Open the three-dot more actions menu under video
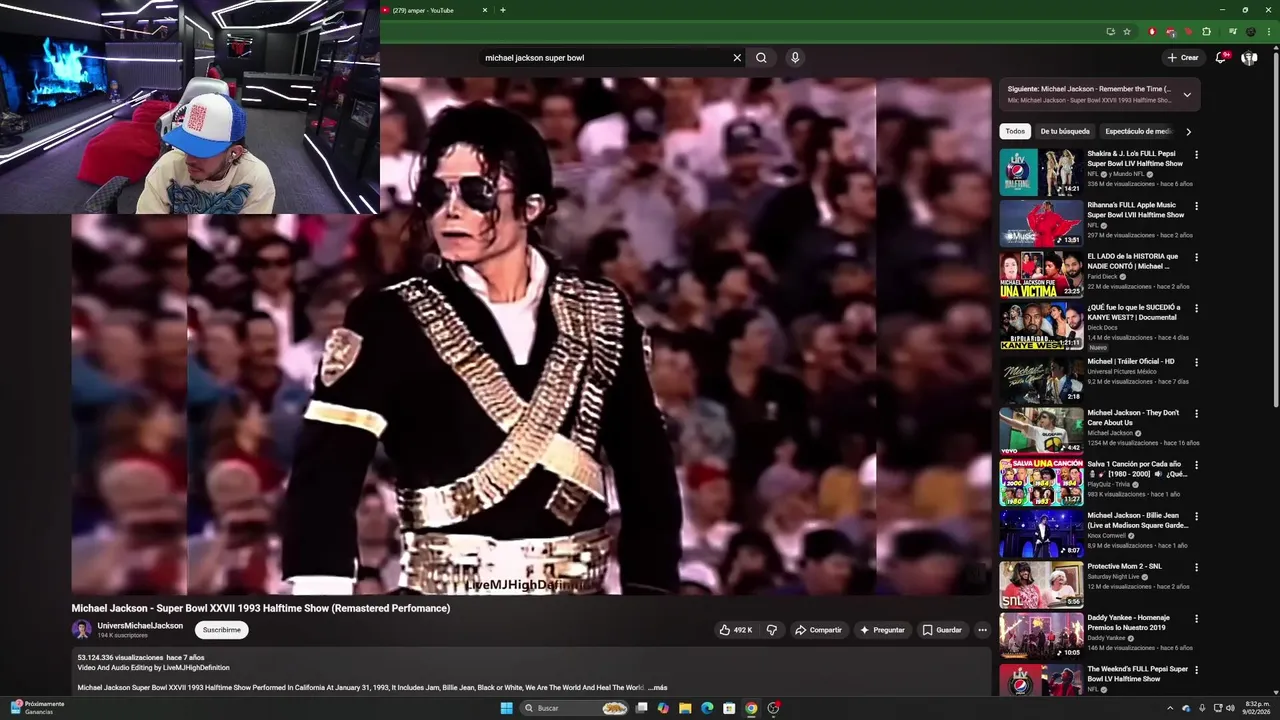 tap(982, 630)
